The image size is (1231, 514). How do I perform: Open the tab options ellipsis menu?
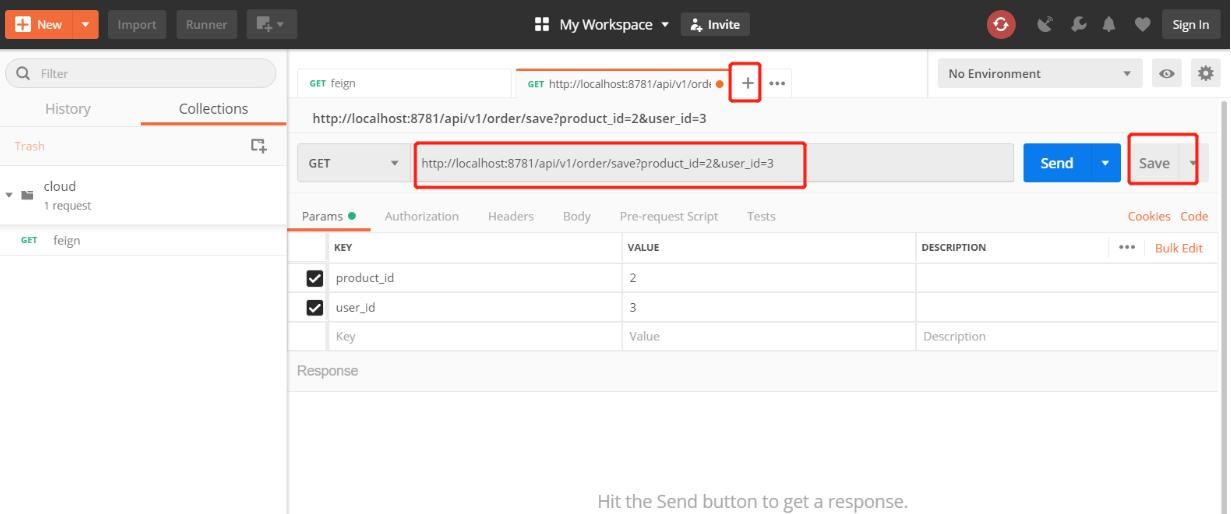click(x=777, y=83)
